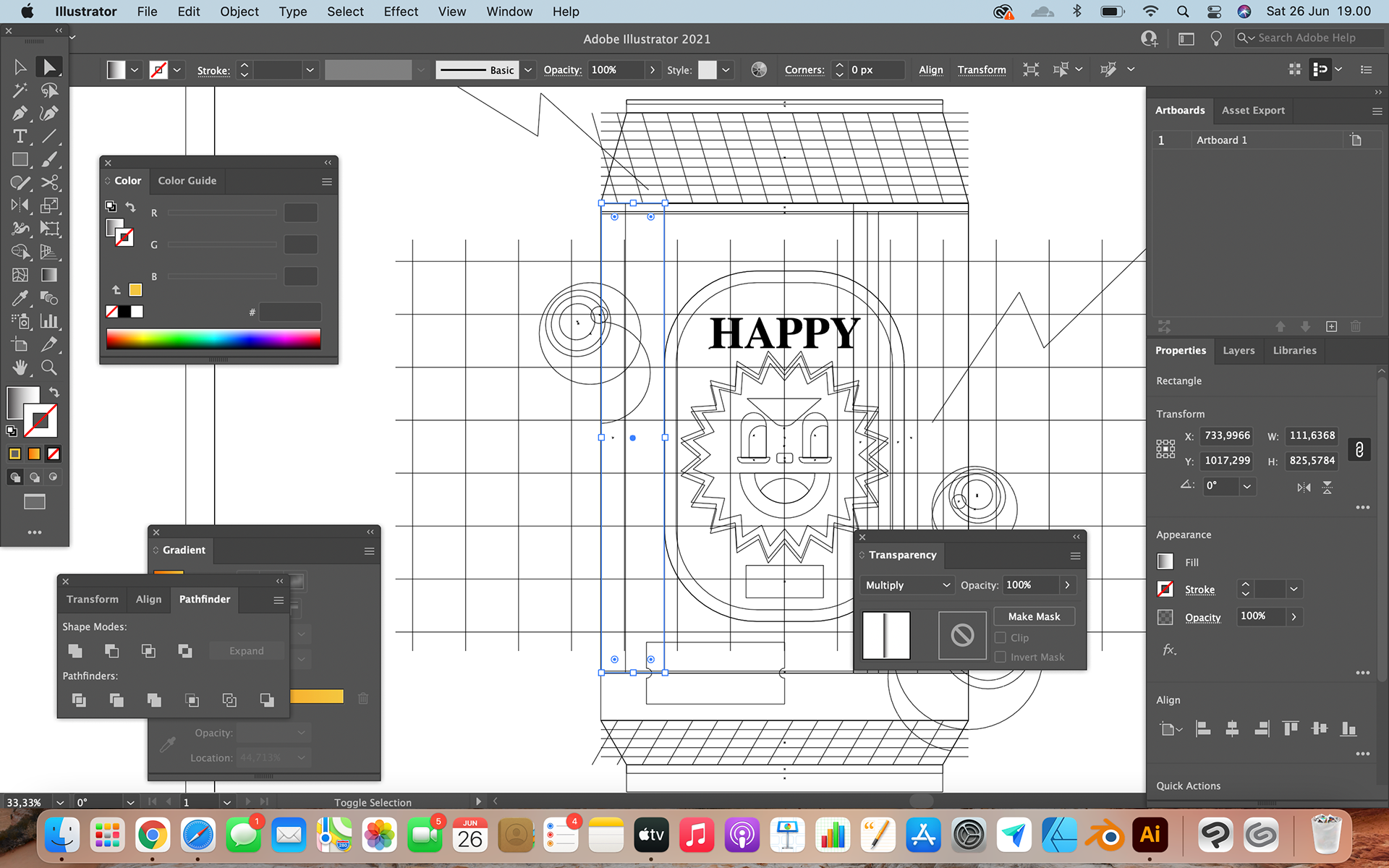The height and width of the screenshot is (868, 1389).
Task: Click the Transform link in control bar
Action: pyautogui.click(x=981, y=70)
